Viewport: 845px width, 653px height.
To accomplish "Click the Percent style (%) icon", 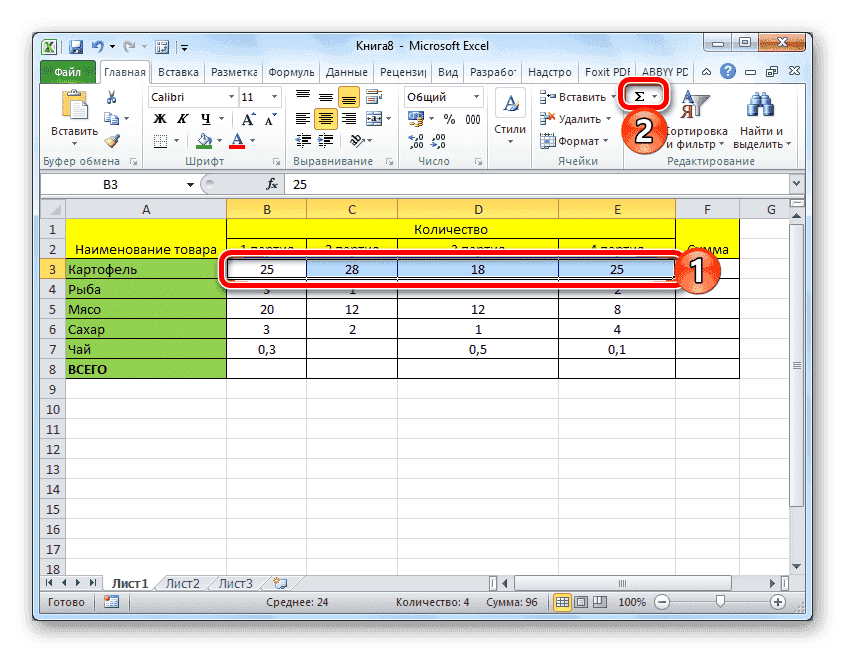I will (x=451, y=118).
